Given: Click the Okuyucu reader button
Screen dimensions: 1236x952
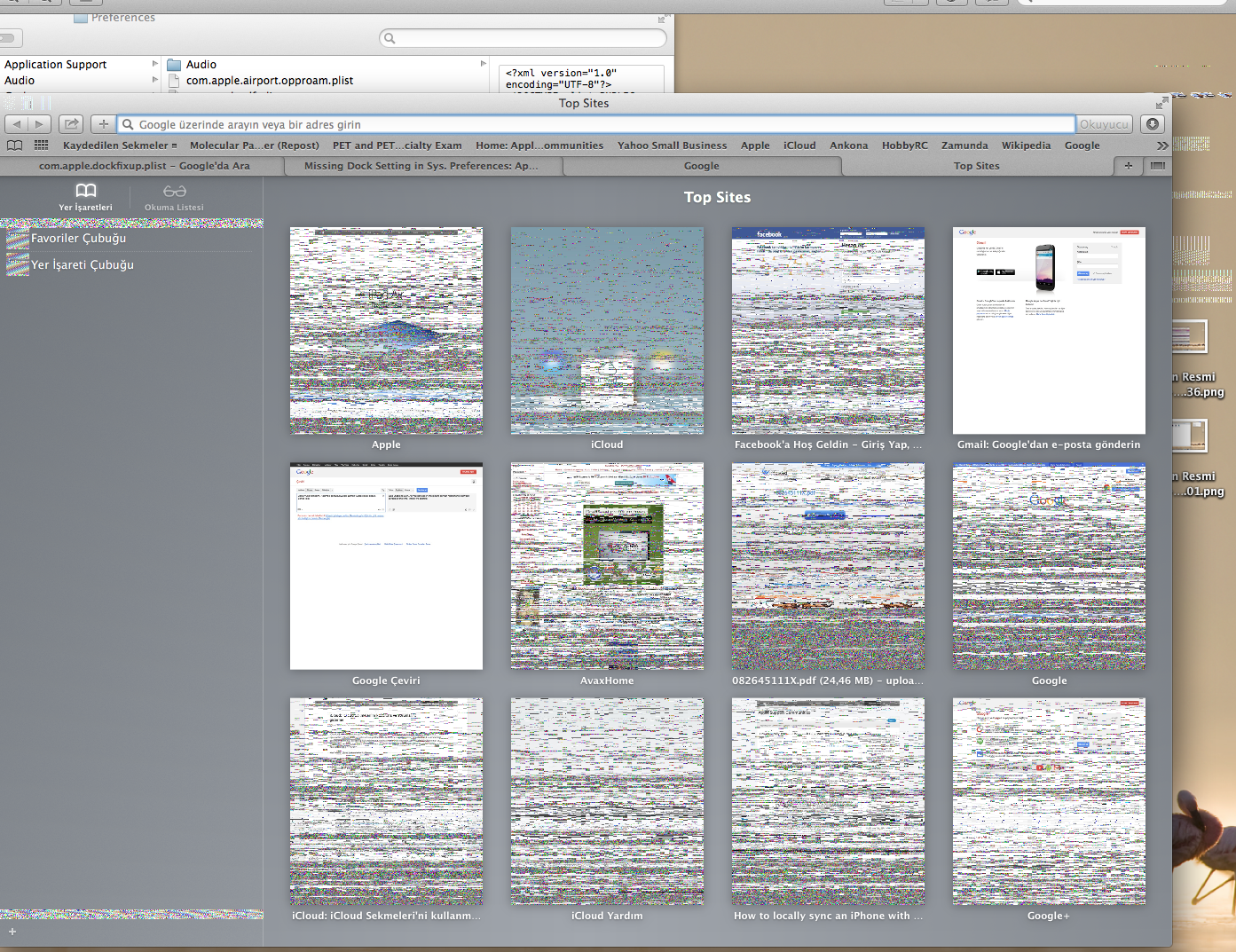Looking at the screenshot, I should 1104,124.
